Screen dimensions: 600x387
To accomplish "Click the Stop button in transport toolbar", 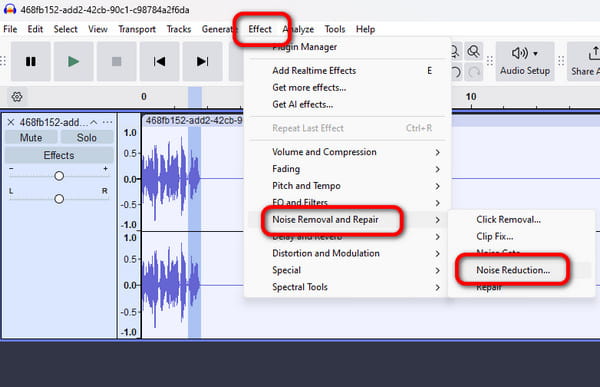I will click(x=116, y=62).
